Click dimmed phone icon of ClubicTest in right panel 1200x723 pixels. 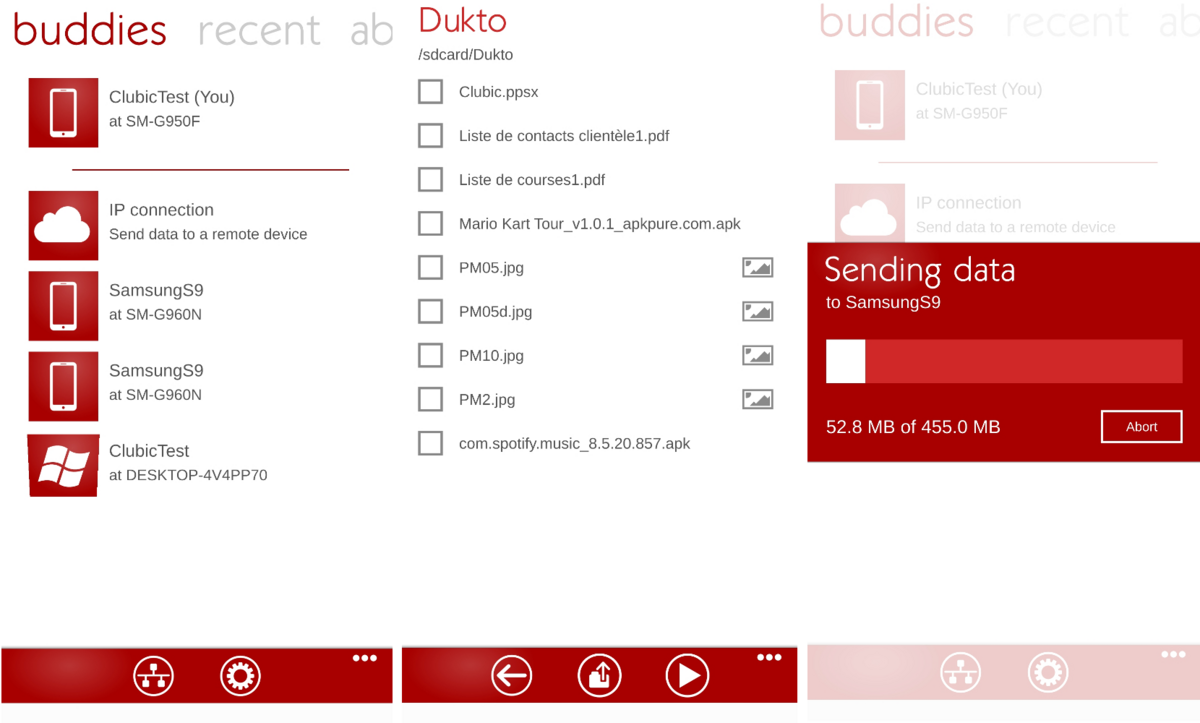coord(870,105)
